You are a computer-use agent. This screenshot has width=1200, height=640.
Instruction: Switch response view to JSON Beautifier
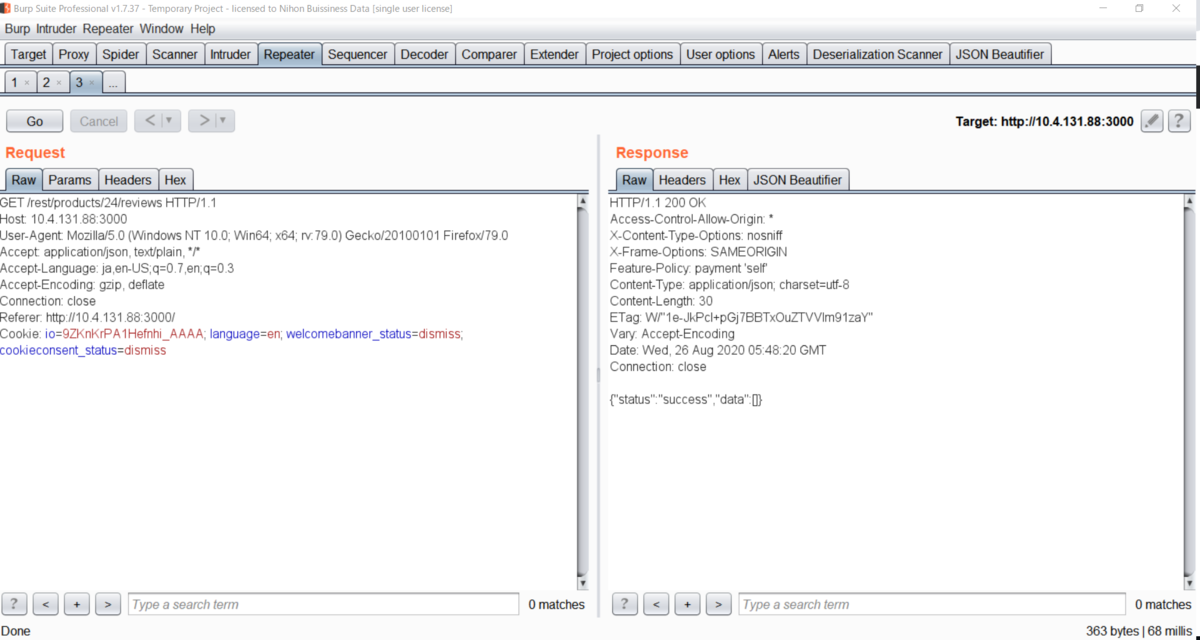pos(797,180)
